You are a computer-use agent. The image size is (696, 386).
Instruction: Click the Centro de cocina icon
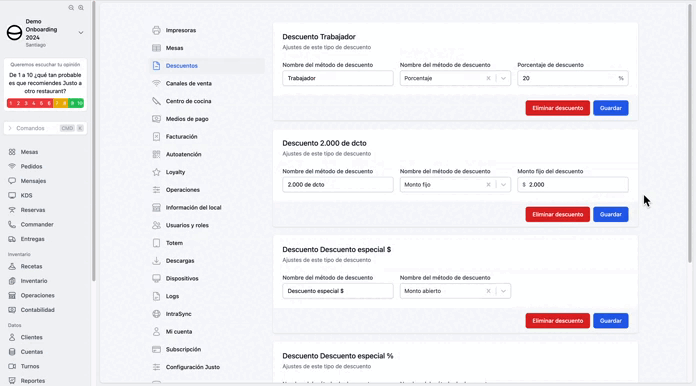pos(156,101)
